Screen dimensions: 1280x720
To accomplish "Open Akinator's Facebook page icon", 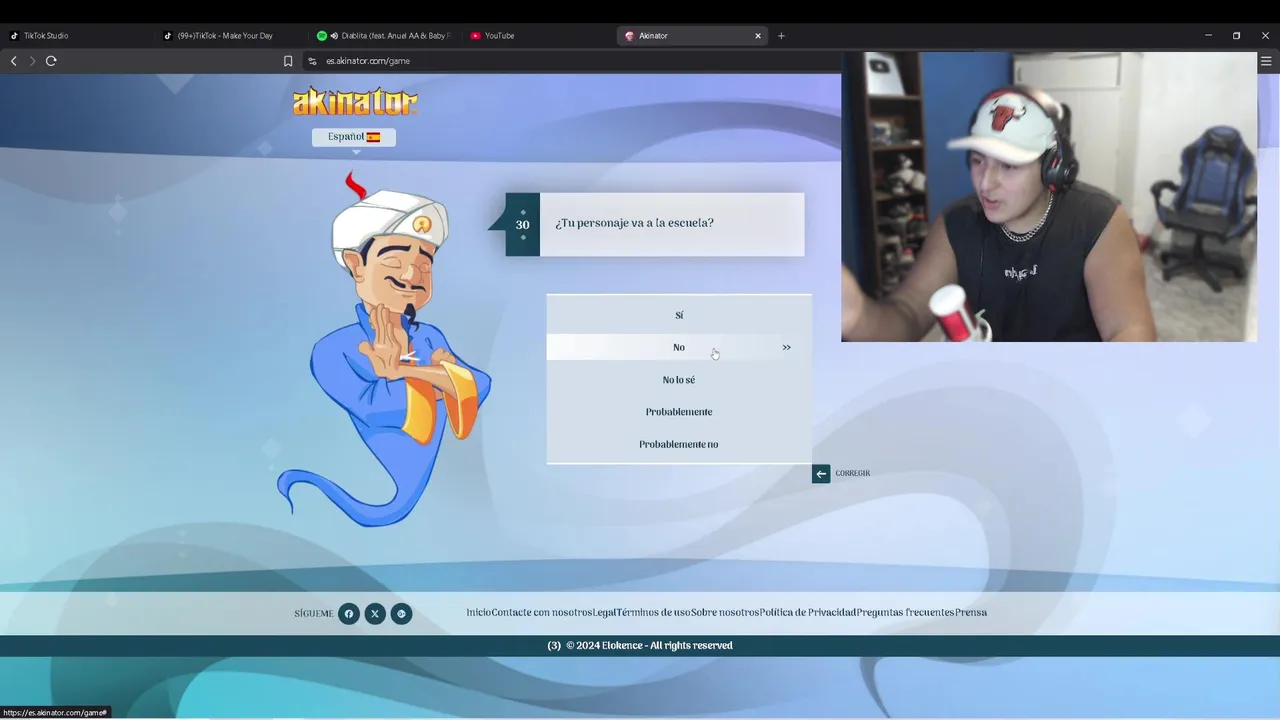I will click(x=349, y=614).
